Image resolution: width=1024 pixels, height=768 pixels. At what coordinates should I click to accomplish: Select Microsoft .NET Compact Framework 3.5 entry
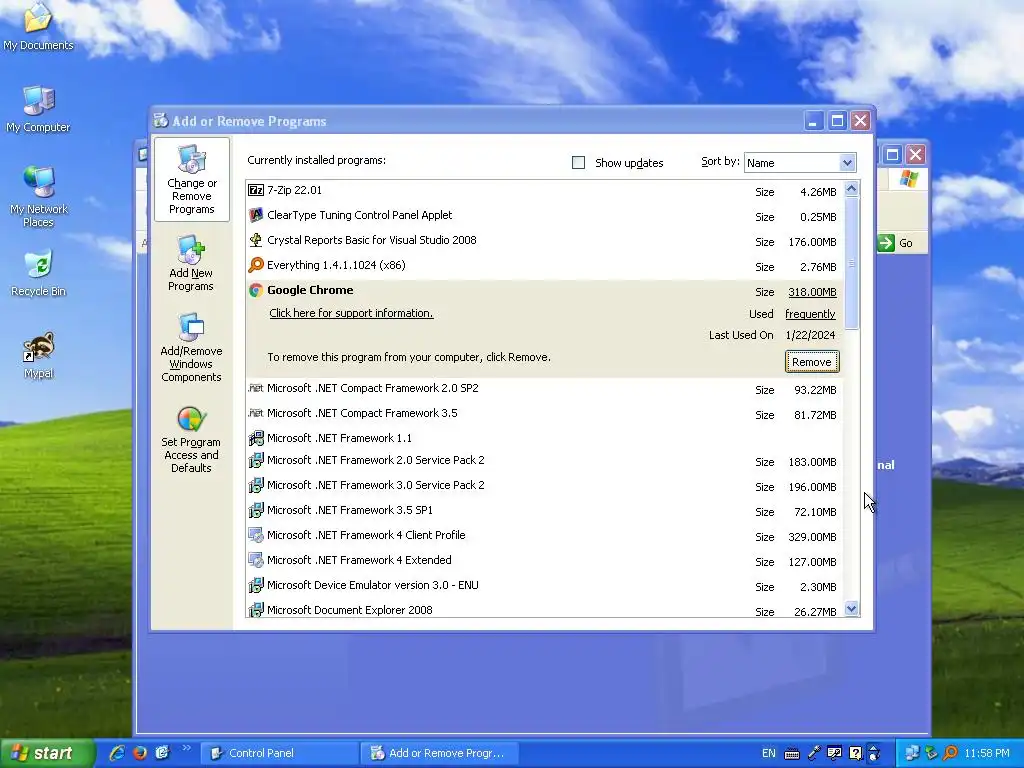(545, 414)
